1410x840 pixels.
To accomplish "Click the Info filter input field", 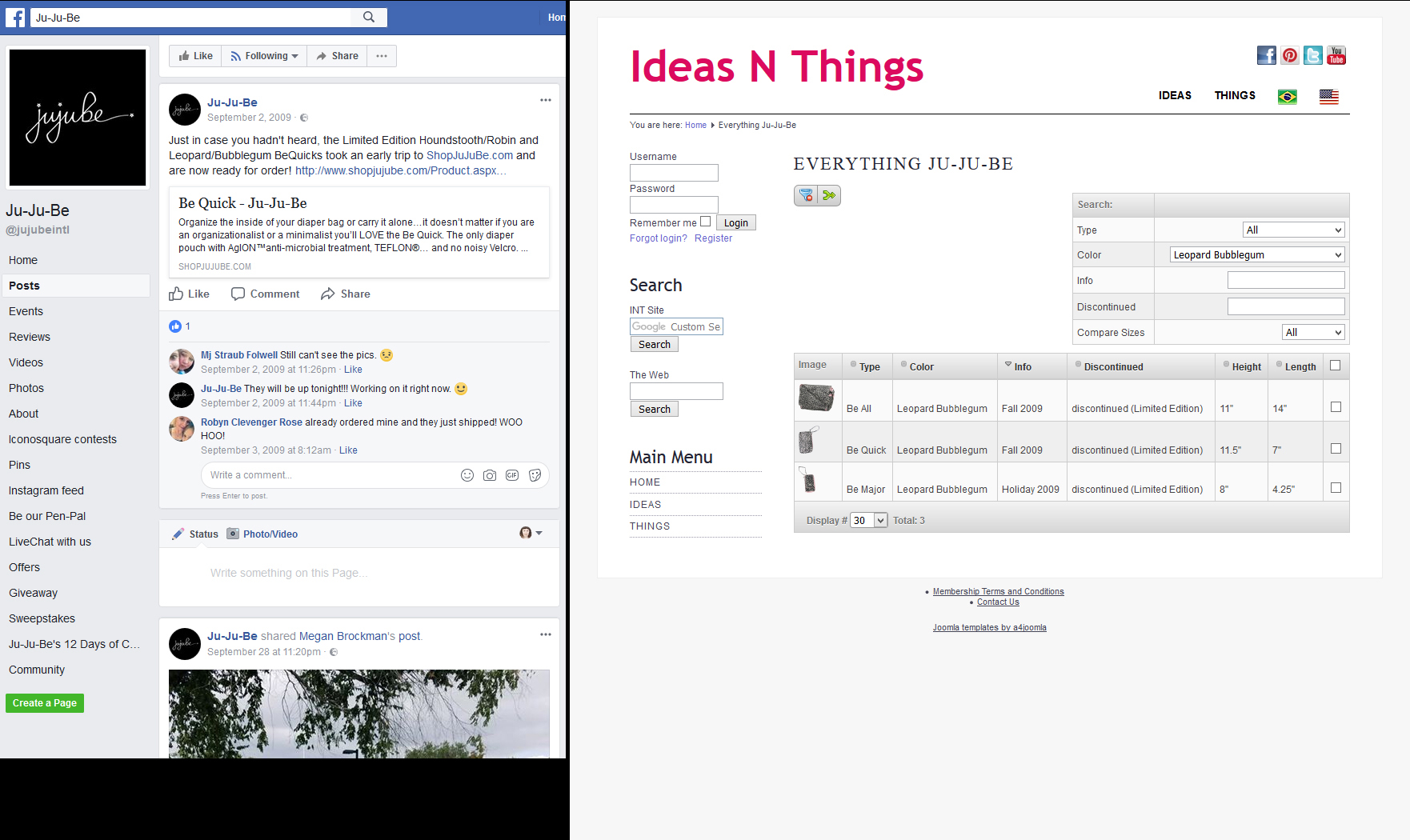I will coord(1286,281).
